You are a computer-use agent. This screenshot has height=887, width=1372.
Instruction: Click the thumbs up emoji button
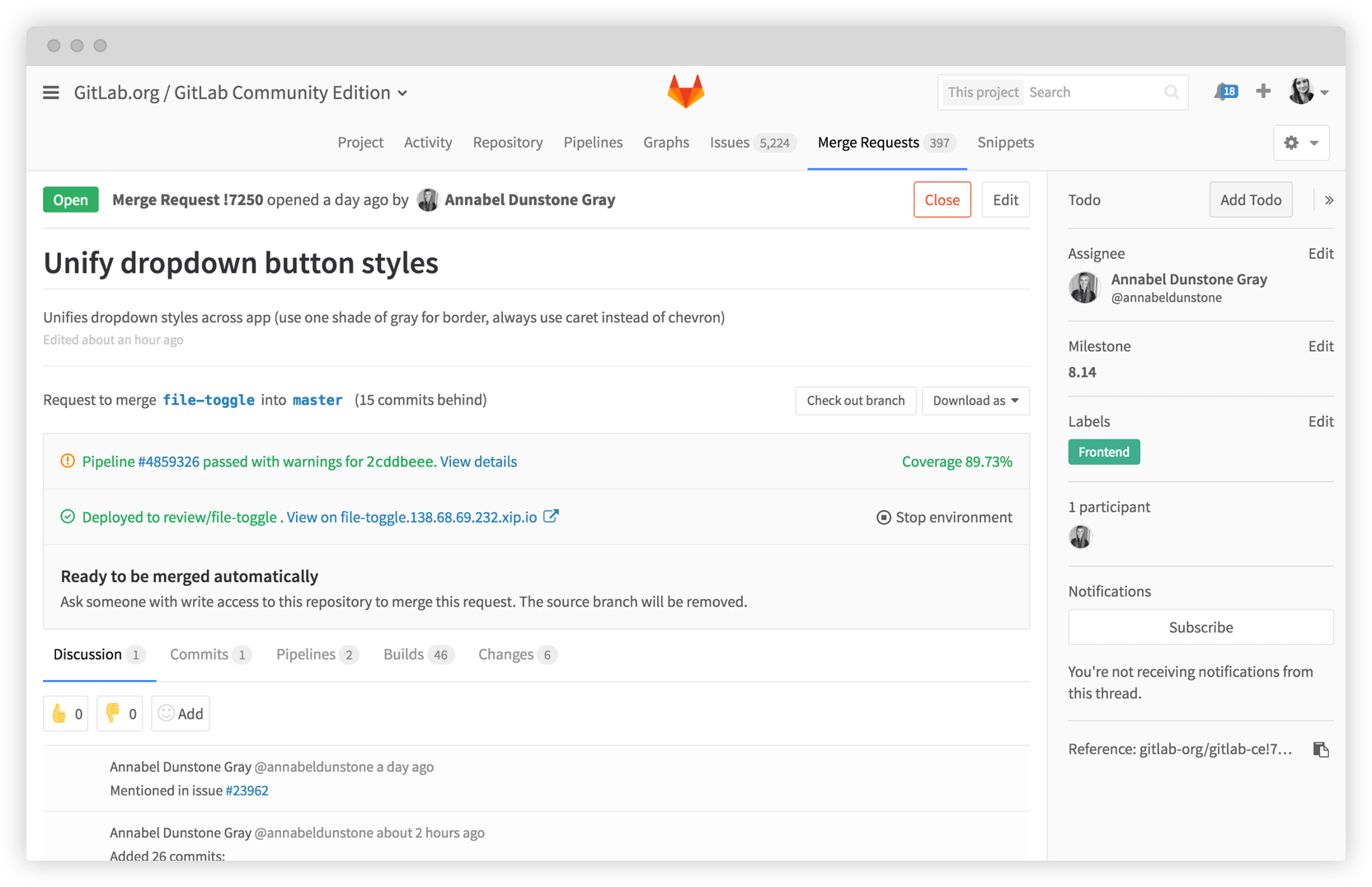66,714
